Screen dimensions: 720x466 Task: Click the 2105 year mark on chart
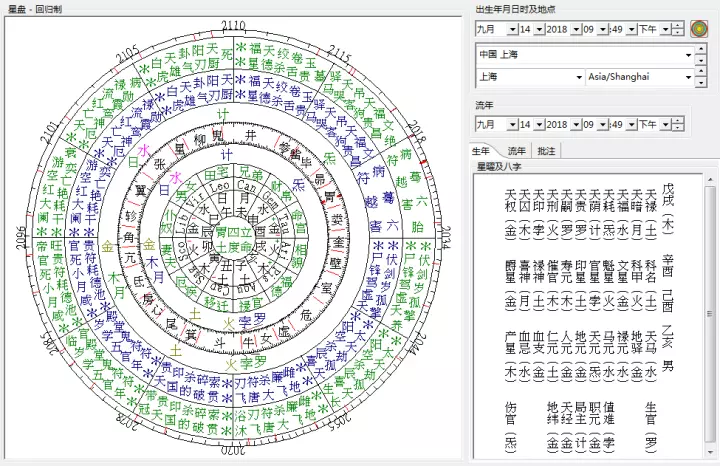tap(127, 55)
